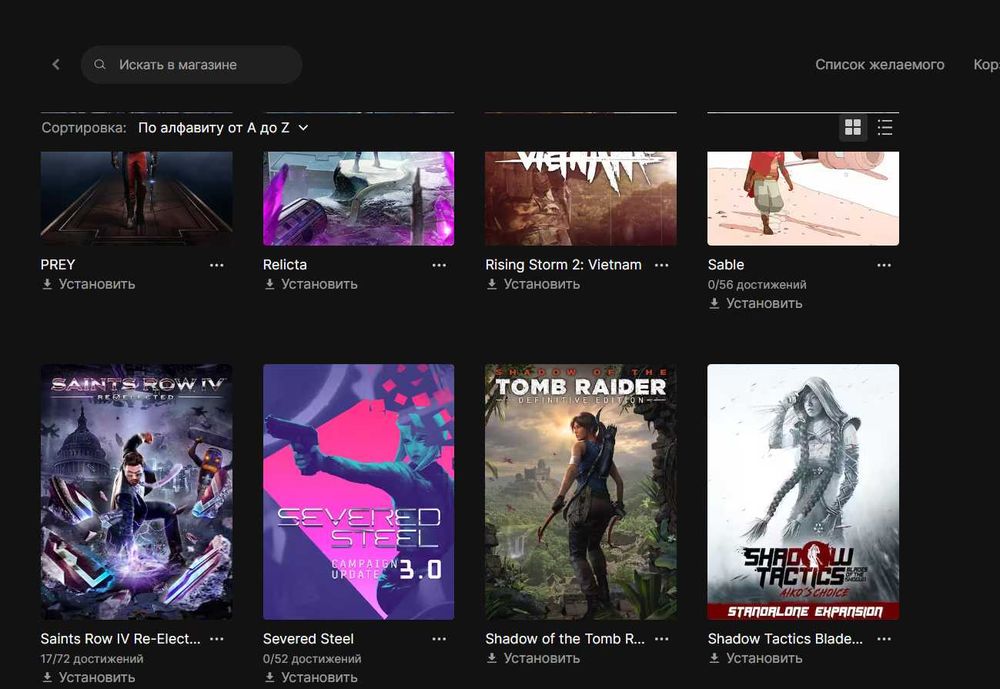Install Shadow of the Tomb Raider
This screenshot has height=689, width=1000.
[x=533, y=658]
